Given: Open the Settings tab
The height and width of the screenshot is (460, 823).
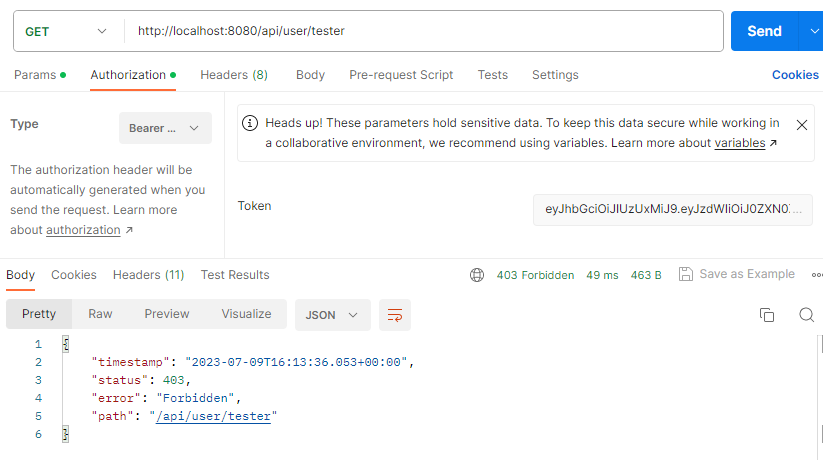Looking at the screenshot, I should point(555,75).
